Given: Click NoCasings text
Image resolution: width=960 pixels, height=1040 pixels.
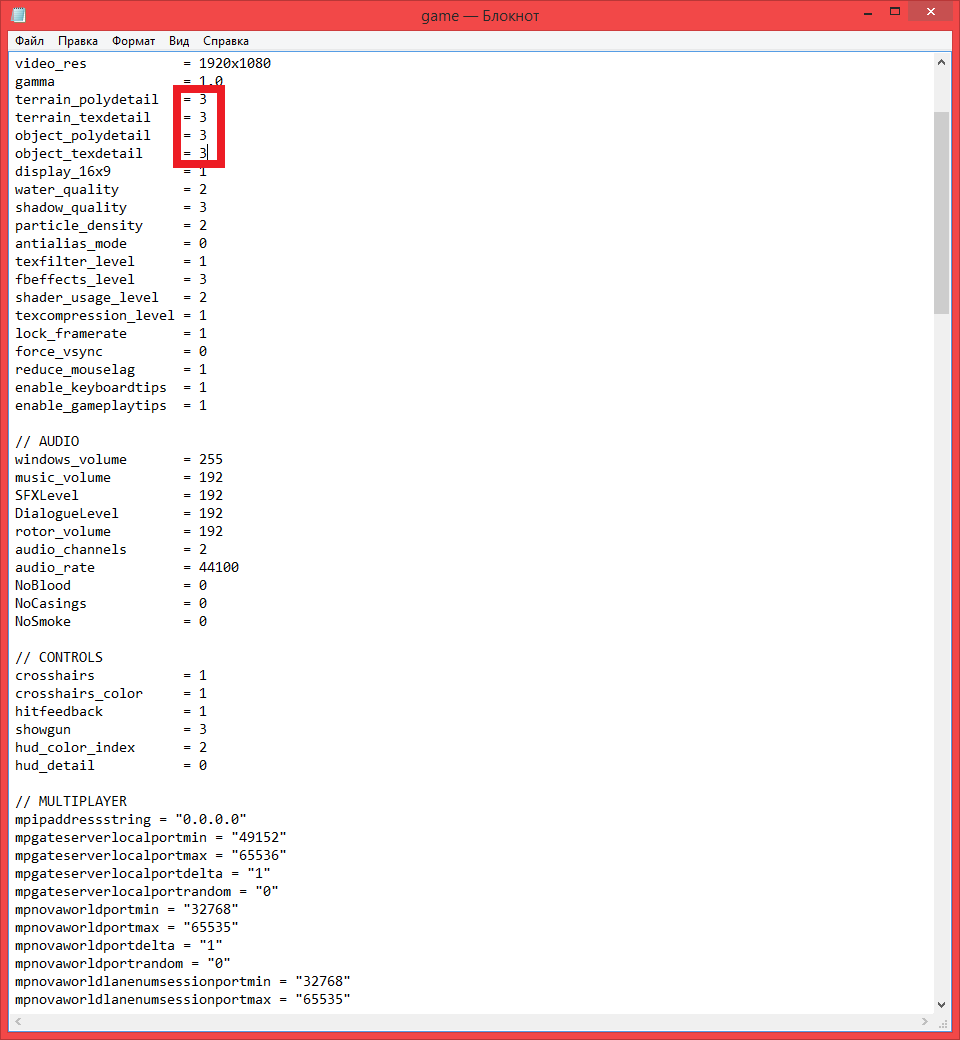Looking at the screenshot, I should point(51,604).
